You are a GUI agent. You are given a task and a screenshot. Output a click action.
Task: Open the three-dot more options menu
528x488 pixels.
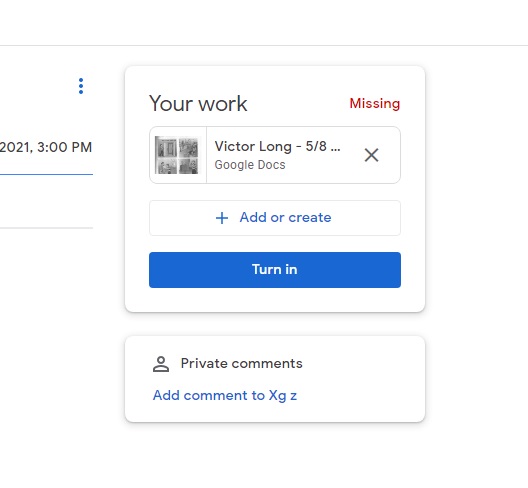81,86
